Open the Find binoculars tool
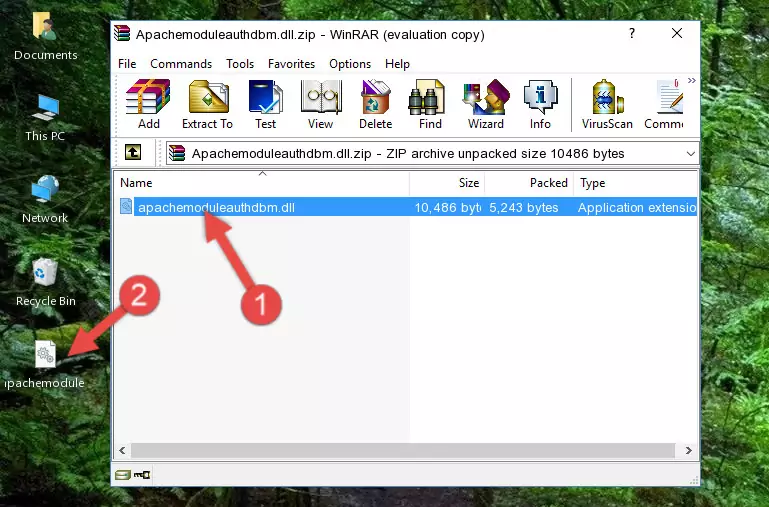The width and height of the screenshot is (769, 507). [430, 104]
